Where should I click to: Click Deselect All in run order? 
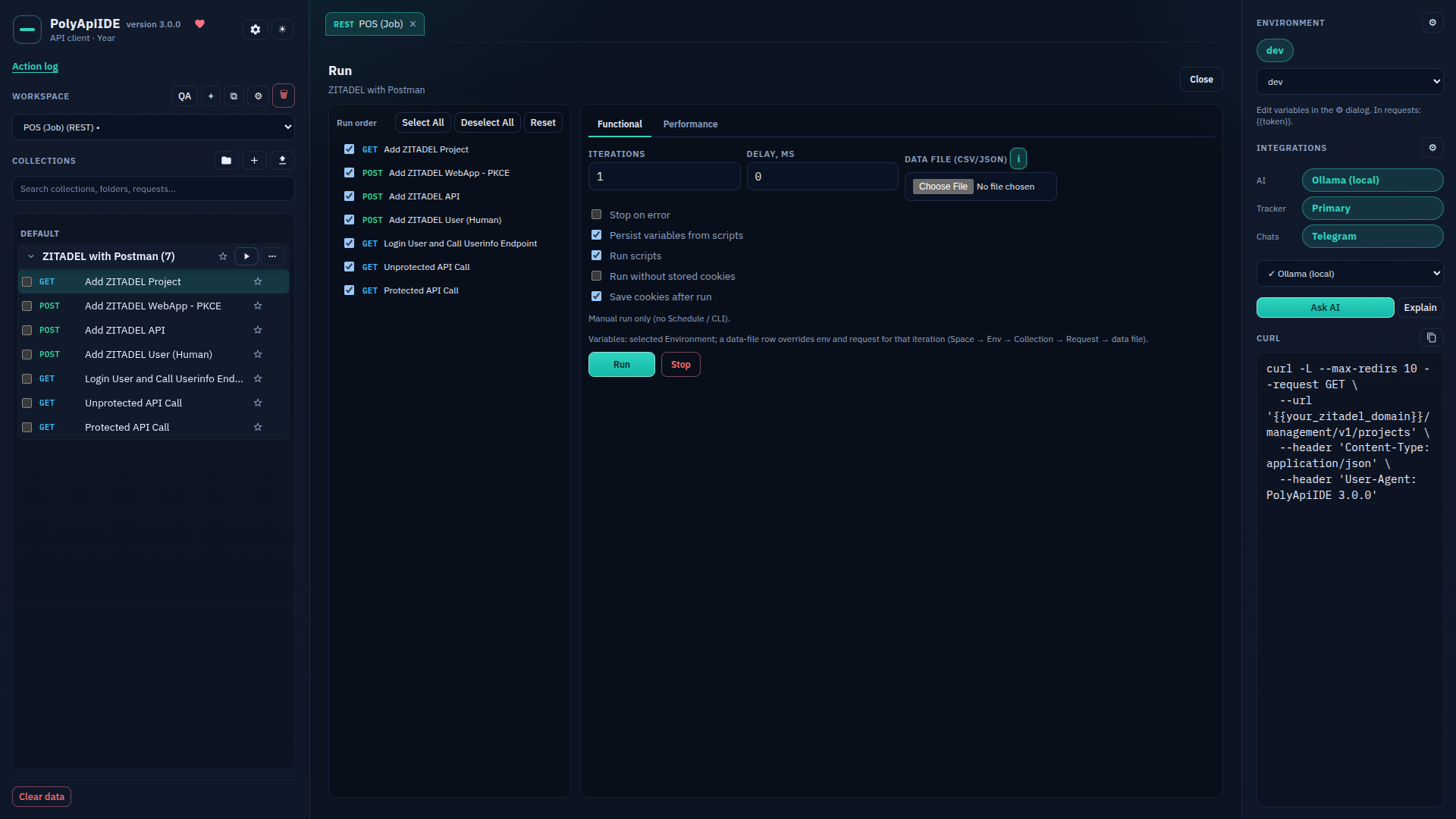point(487,123)
